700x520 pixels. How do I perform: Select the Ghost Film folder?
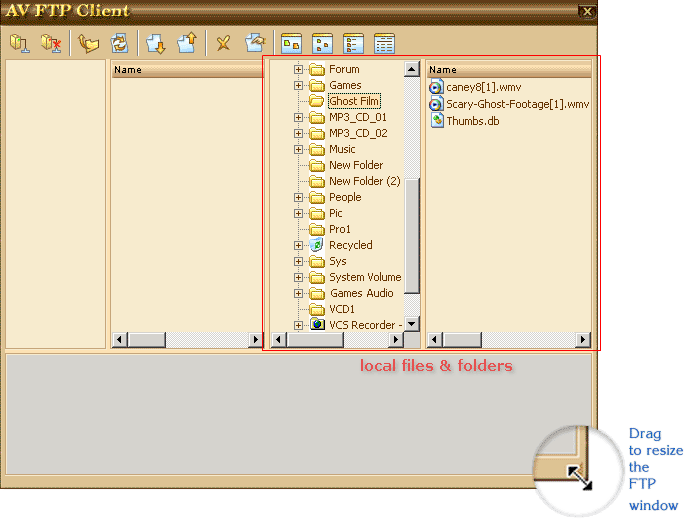354,101
